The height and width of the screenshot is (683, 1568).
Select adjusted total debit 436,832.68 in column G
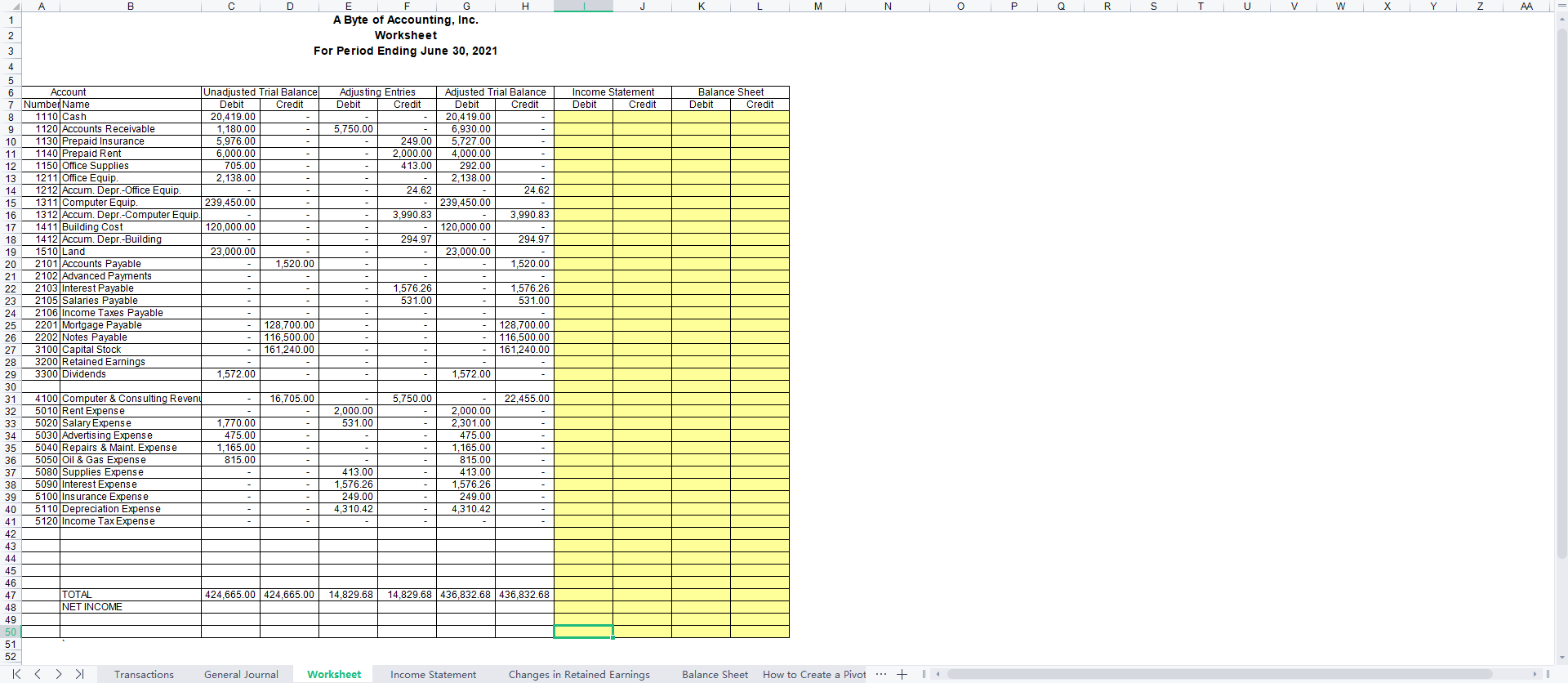[465, 595]
